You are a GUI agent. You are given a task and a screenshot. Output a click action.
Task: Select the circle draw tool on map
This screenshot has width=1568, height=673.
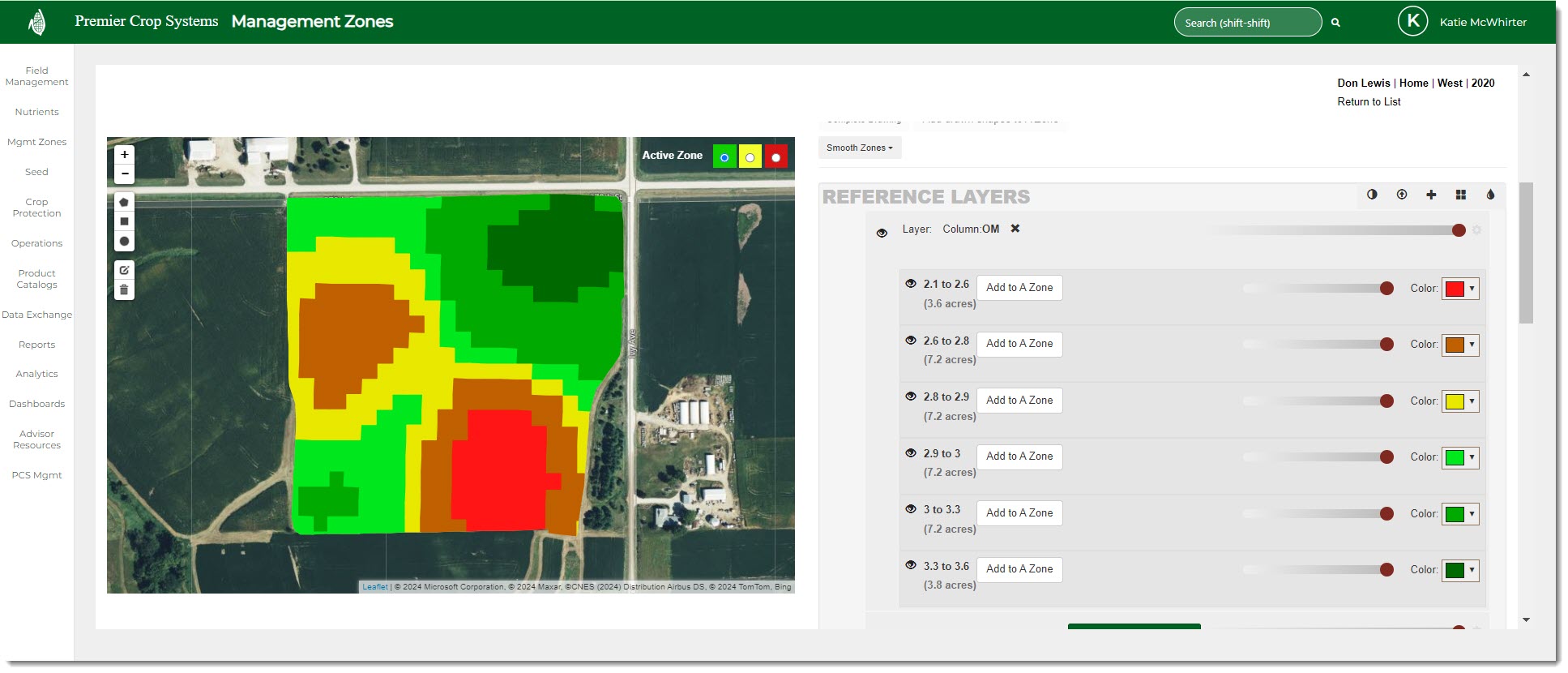click(x=124, y=241)
